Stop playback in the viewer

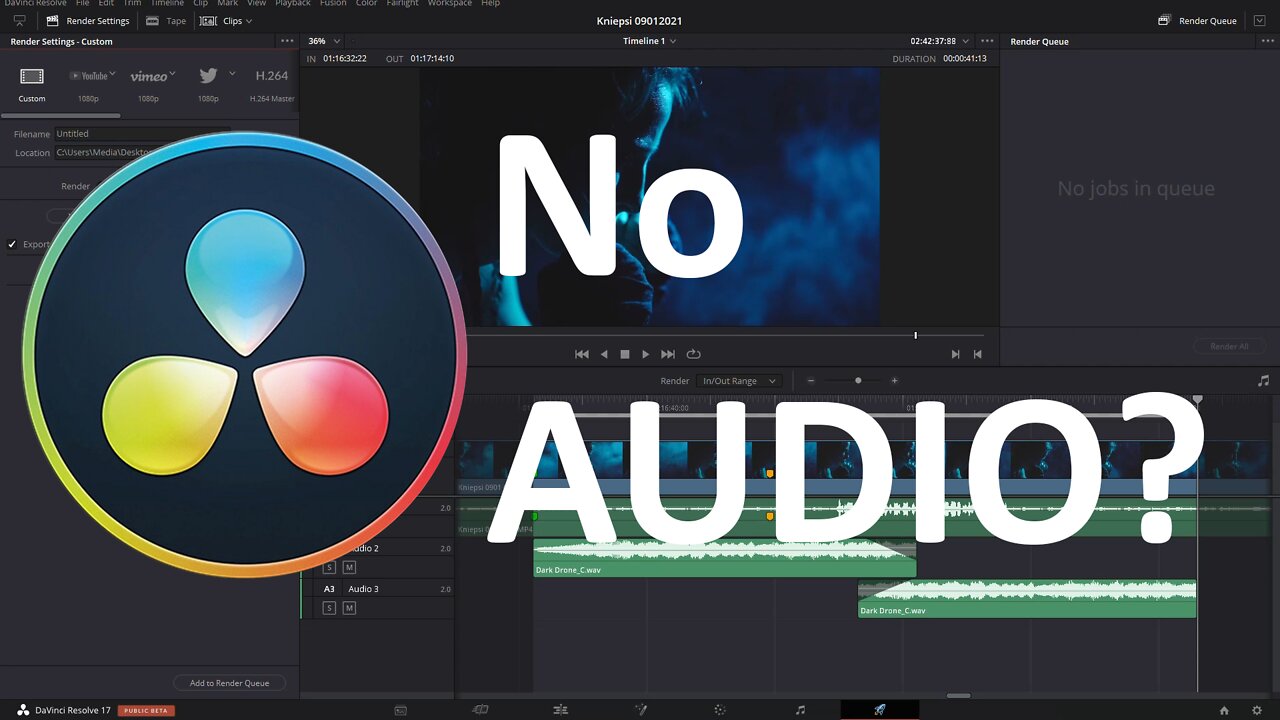pos(625,354)
